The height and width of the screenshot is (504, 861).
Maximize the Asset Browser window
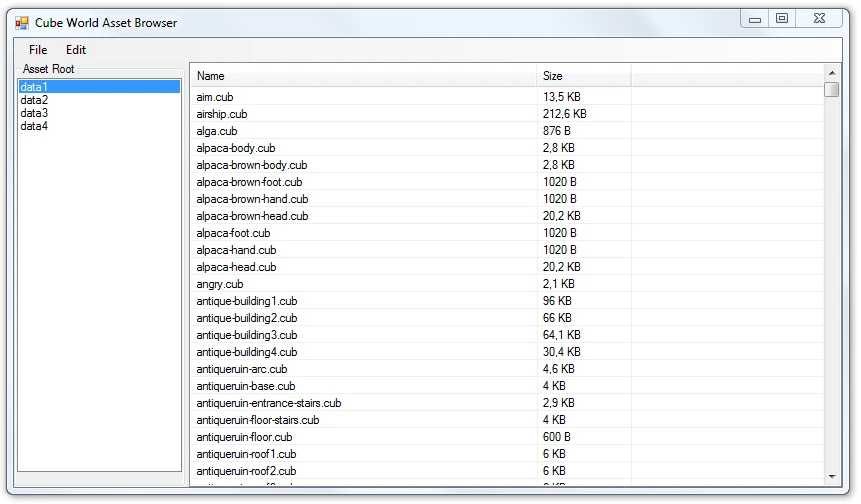tap(782, 19)
